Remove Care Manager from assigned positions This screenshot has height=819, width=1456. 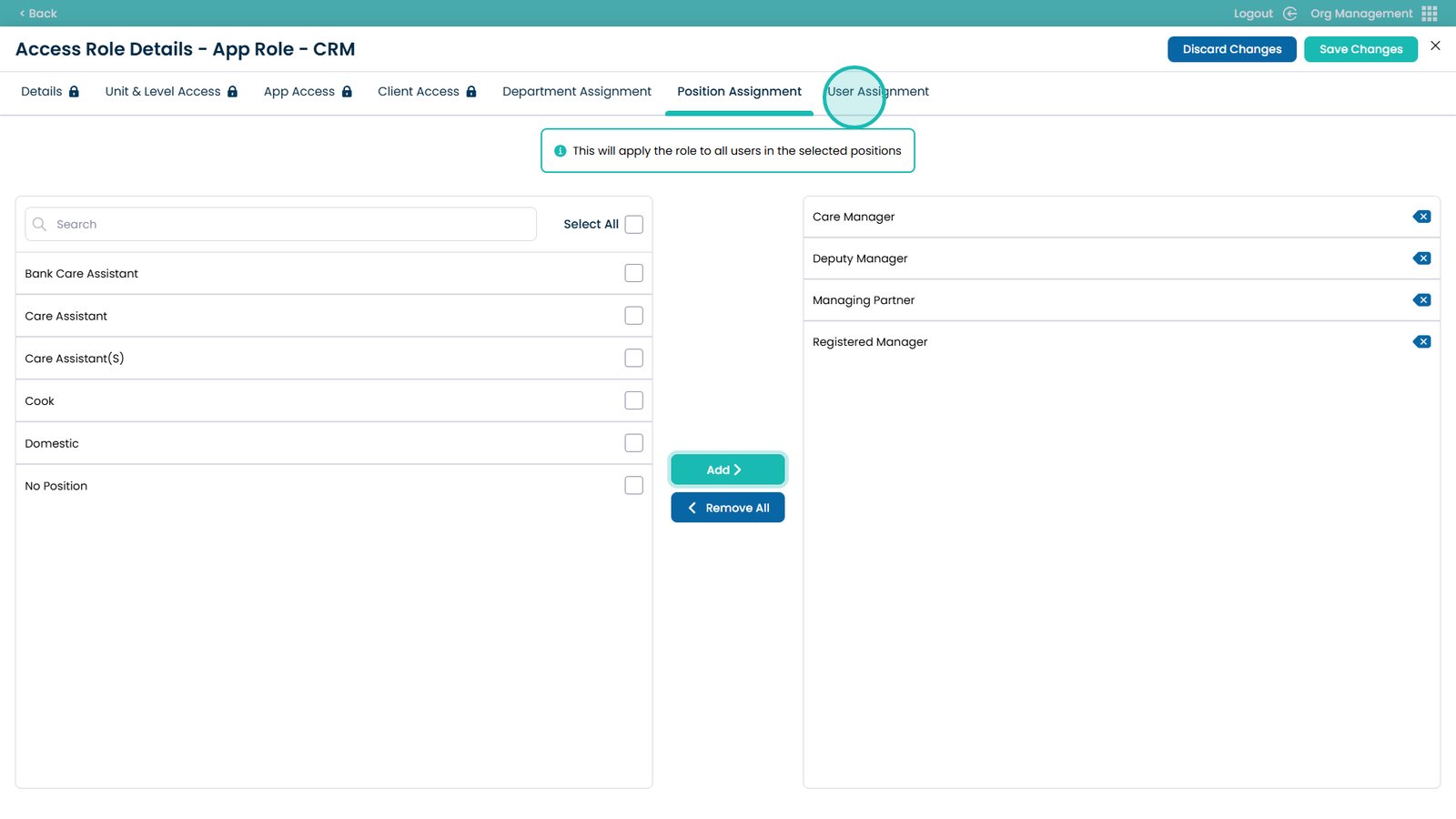(x=1421, y=217)
